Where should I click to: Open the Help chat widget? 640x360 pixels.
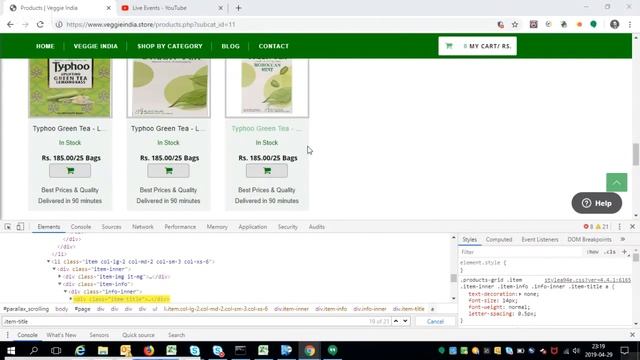coord(597,203)
